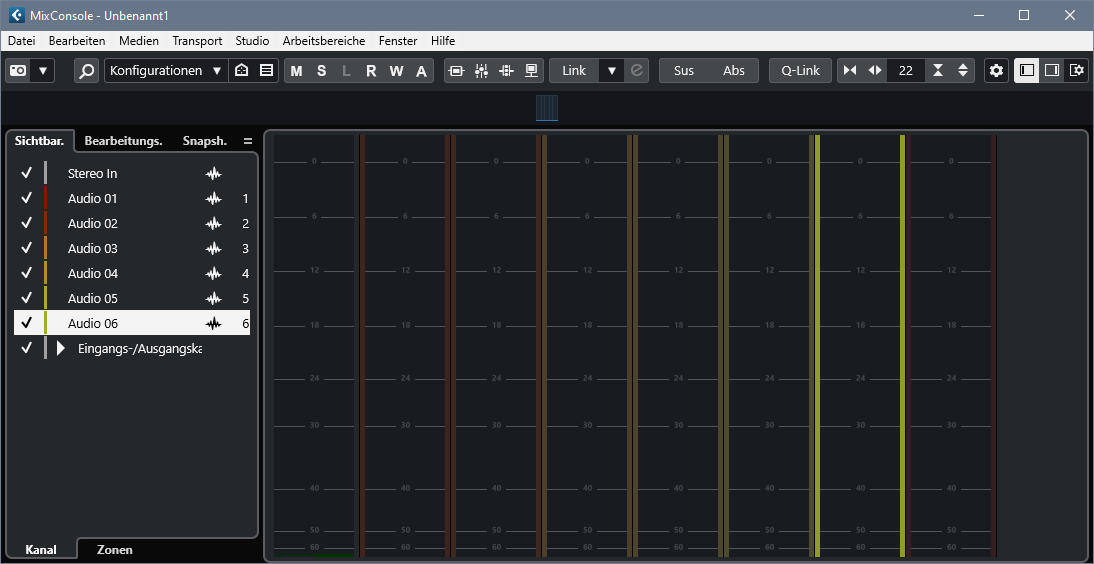Expand the Eingangs-/Ausgangskanäle folder triangle
1094x564 pixels.
(x=61, y=348)
